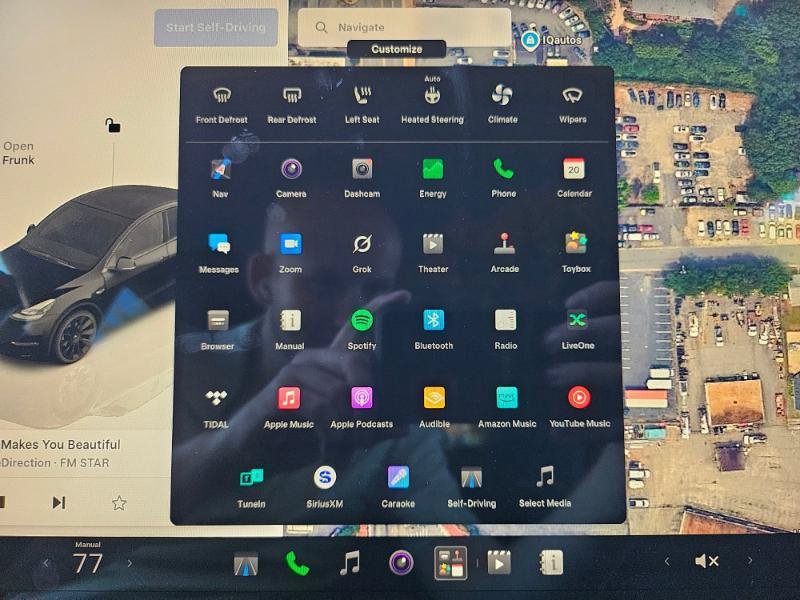Open the Manual from the bottom dock
This screenshot has height=600, width=800.
(552, 563)
